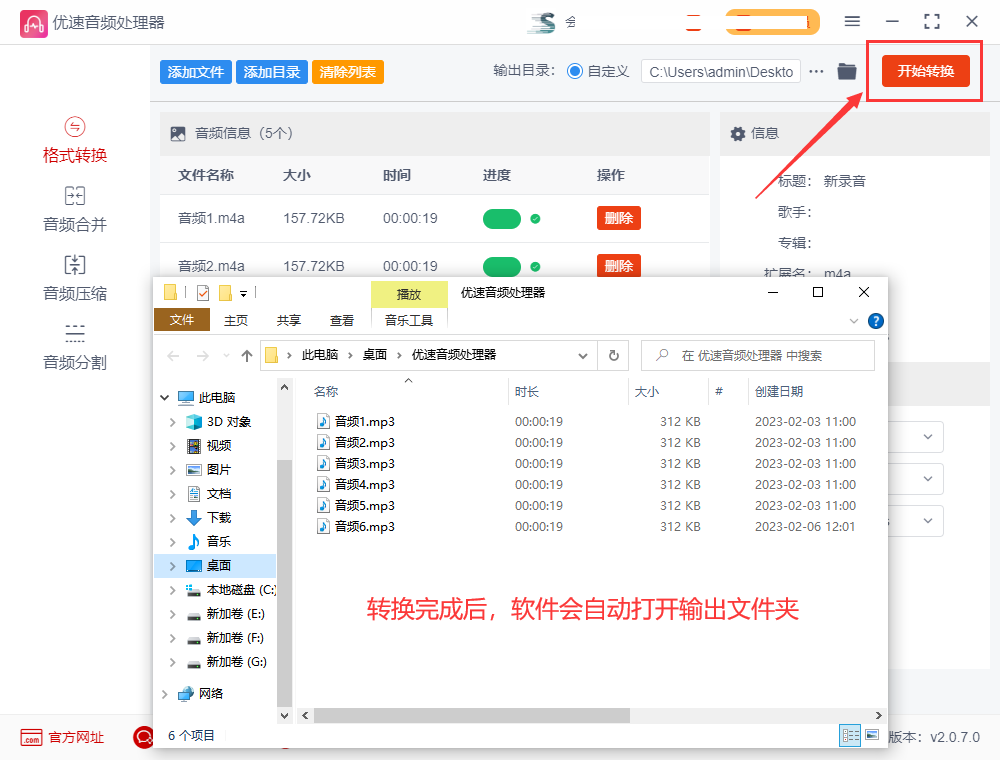Open the 音频分割 tool

(x=75, y=345)
